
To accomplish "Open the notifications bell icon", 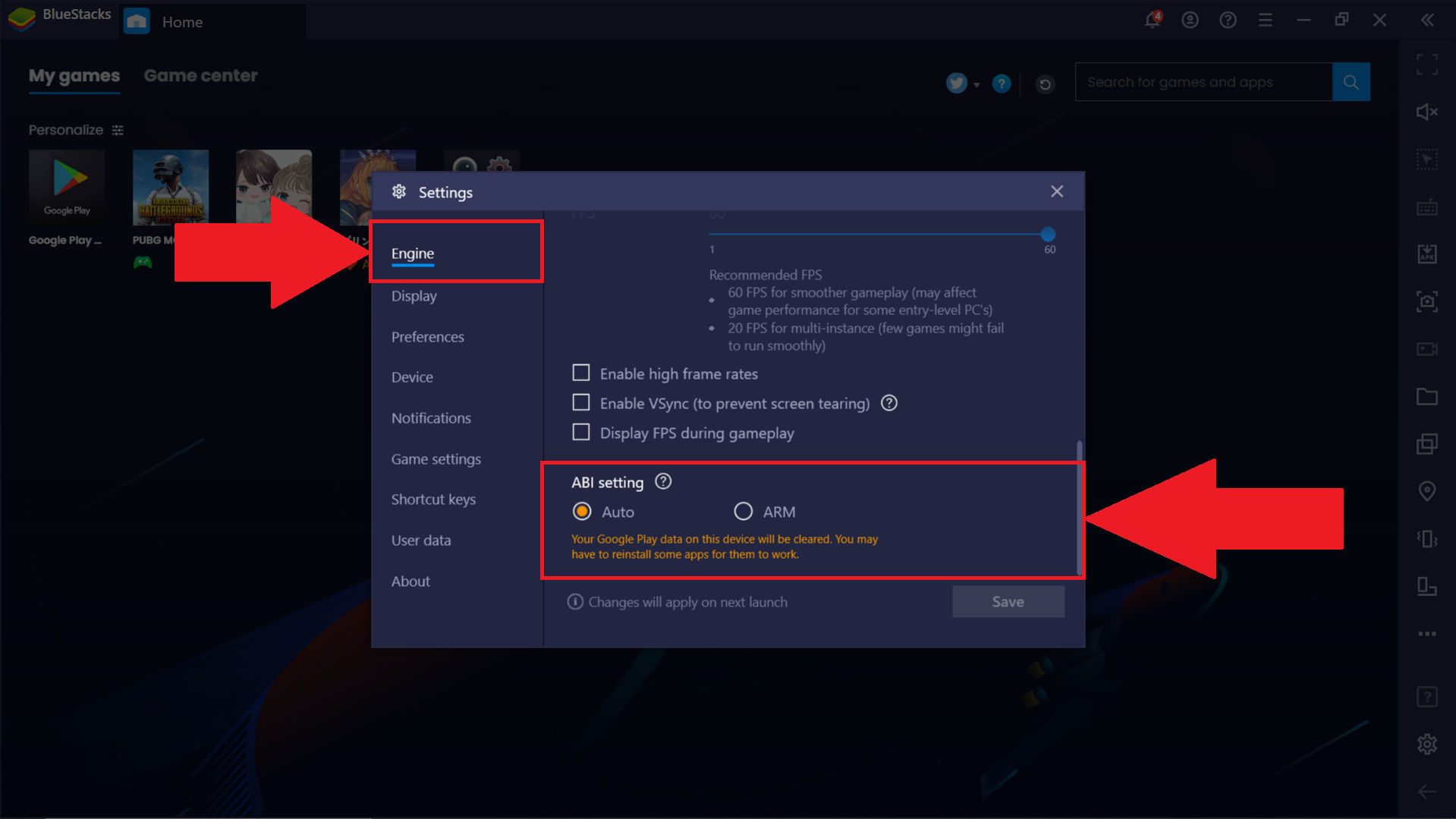I will [1152, 20].
